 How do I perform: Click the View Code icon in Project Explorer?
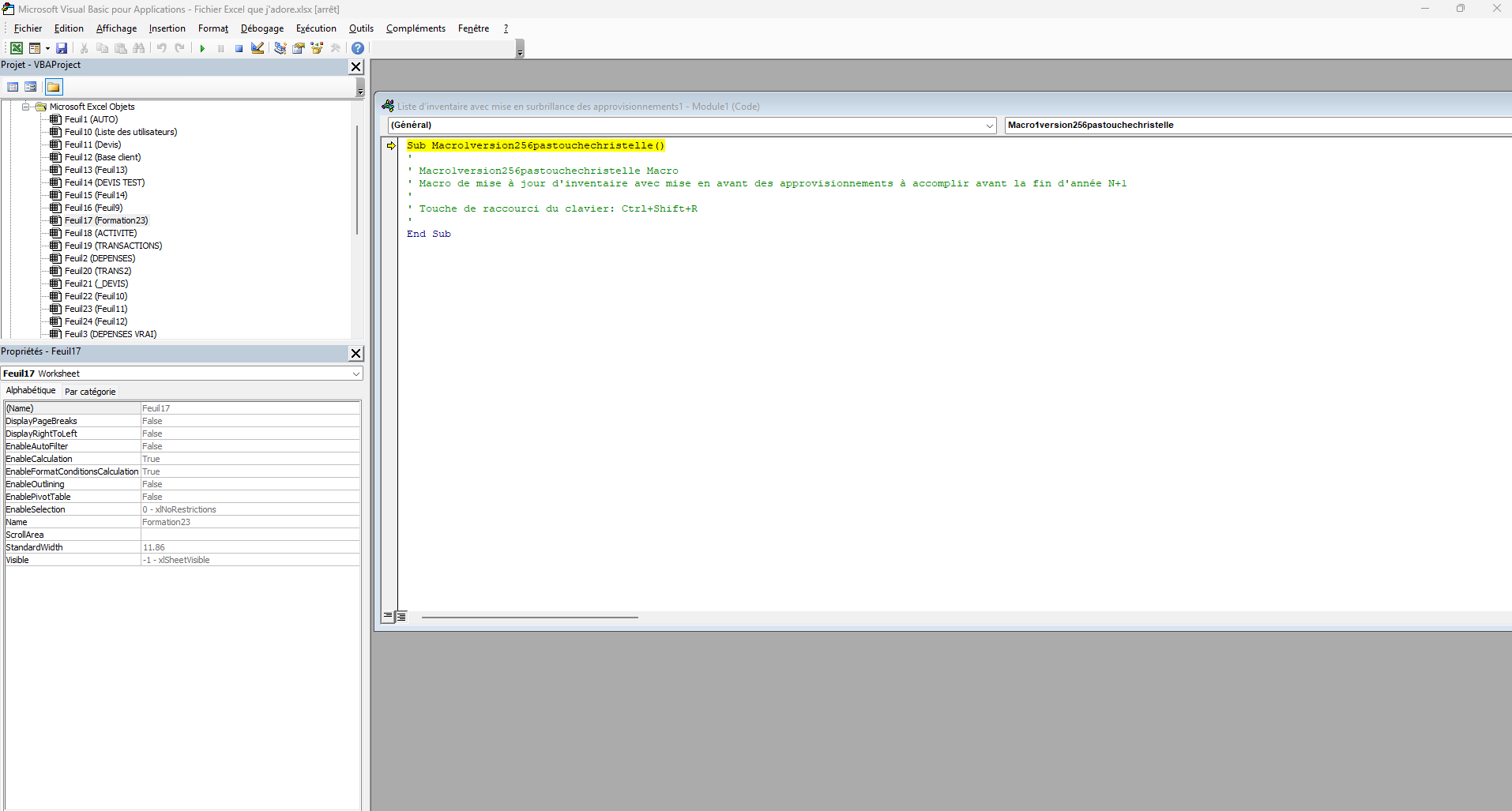pyautogui.click(x=13, y=87)
